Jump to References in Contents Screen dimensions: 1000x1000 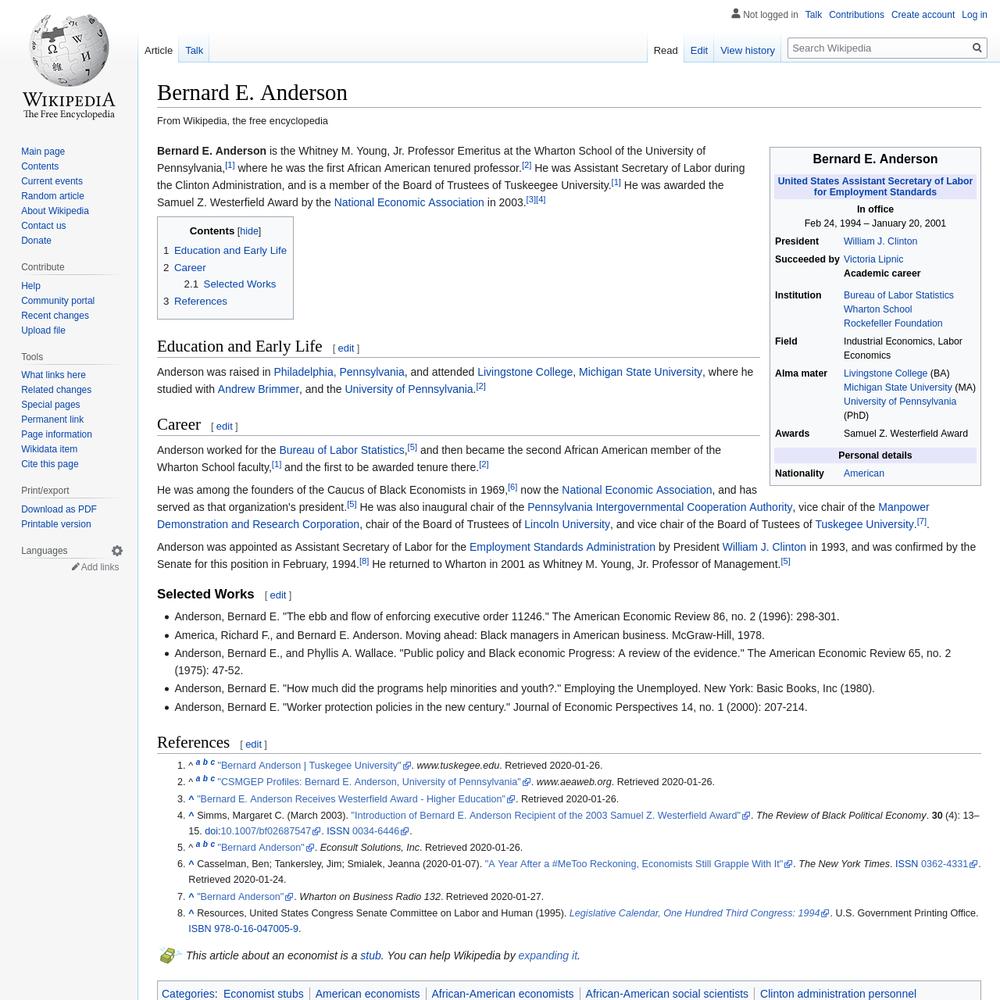(x=200, y=301)
